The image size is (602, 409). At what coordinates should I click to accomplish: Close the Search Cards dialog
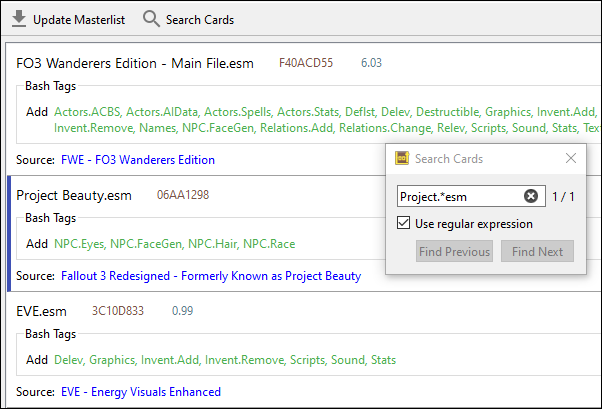point(571,158)
